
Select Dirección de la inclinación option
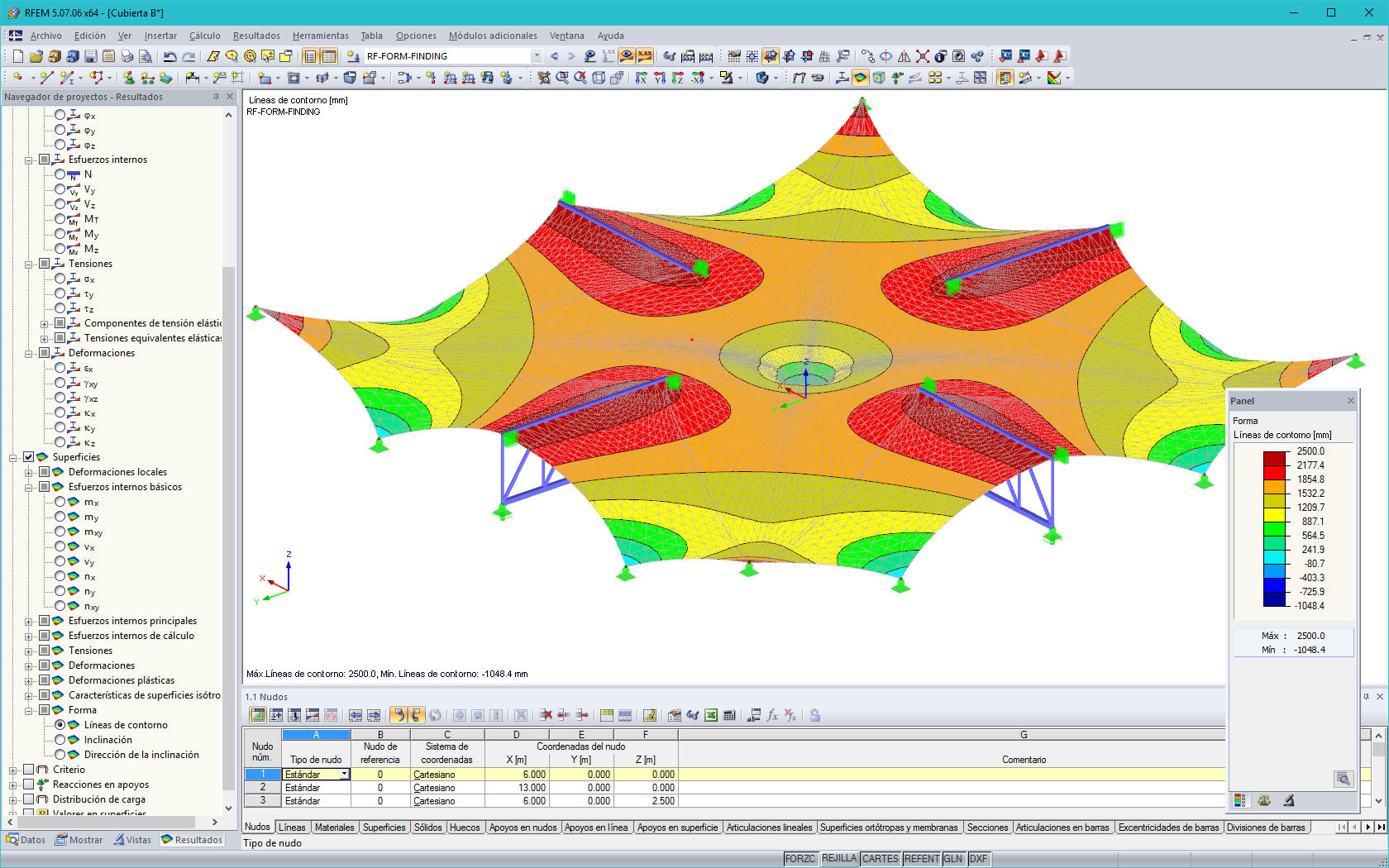(x=60, y=755)
